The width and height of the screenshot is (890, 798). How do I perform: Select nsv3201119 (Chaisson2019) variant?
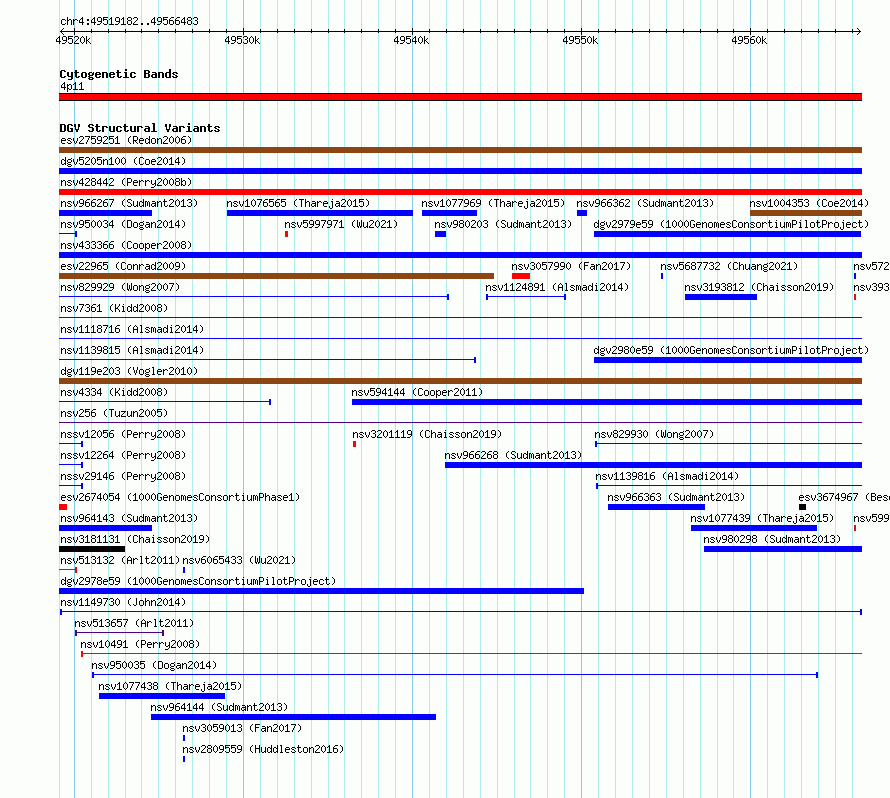[355, 444]
